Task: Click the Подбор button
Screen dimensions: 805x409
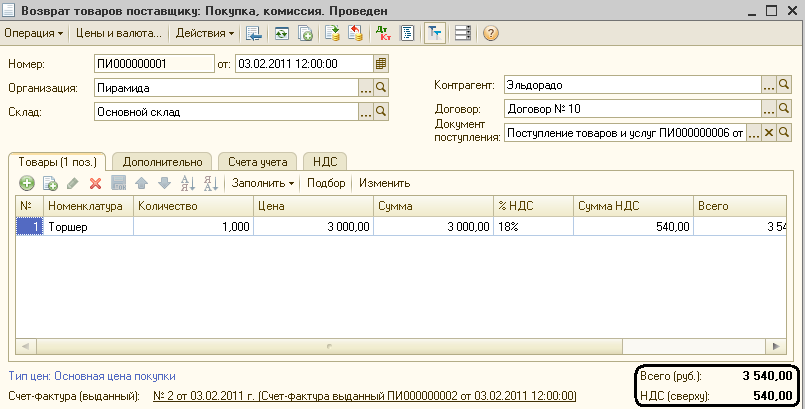Action: [326, 183]
